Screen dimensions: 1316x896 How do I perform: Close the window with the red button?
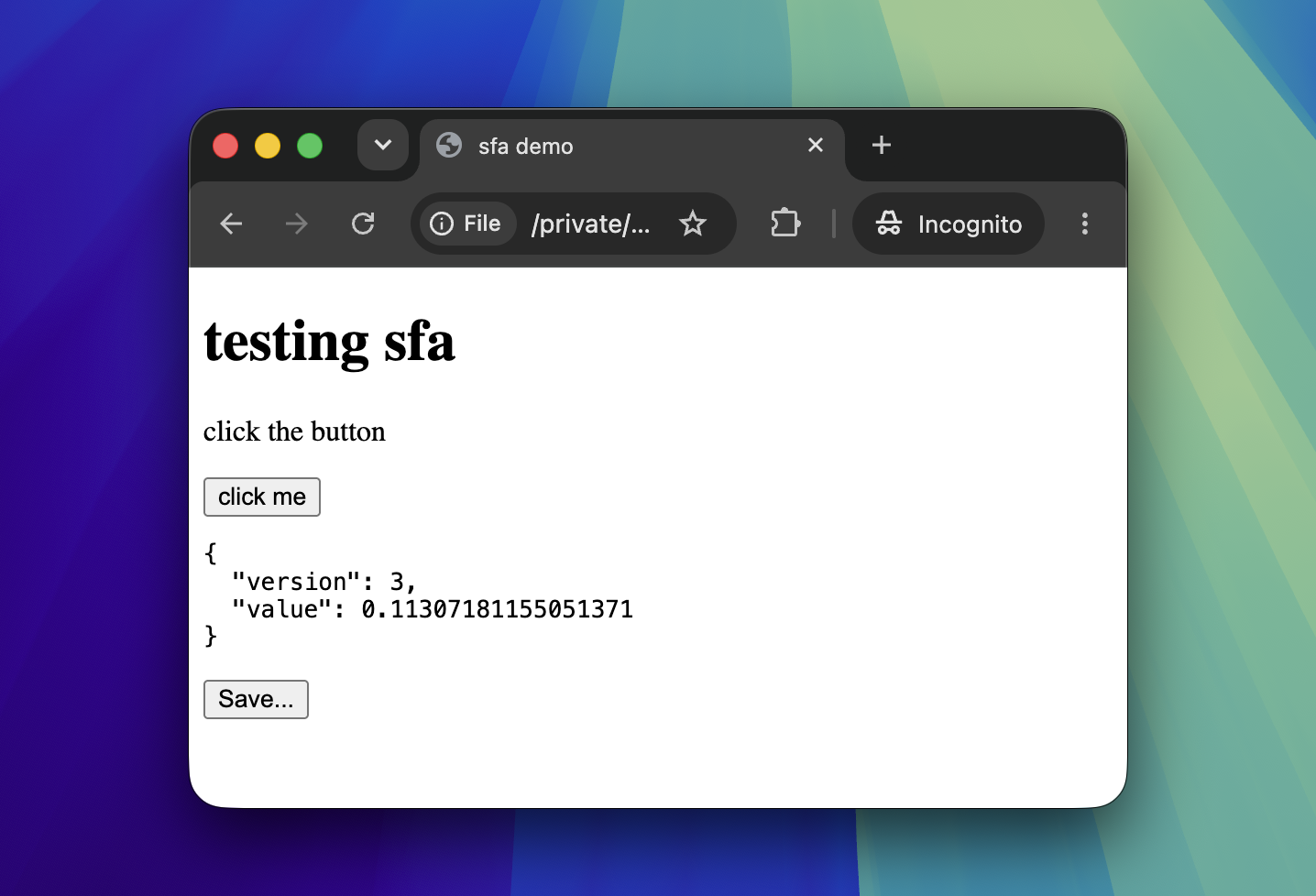(225, 146)
